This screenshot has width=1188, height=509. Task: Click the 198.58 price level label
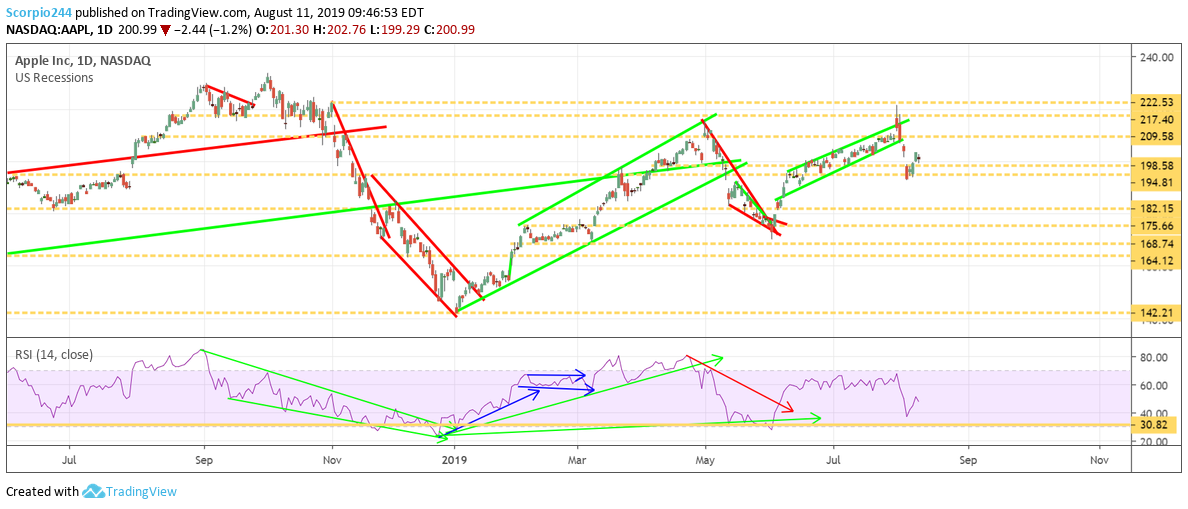click(1155, 165)
